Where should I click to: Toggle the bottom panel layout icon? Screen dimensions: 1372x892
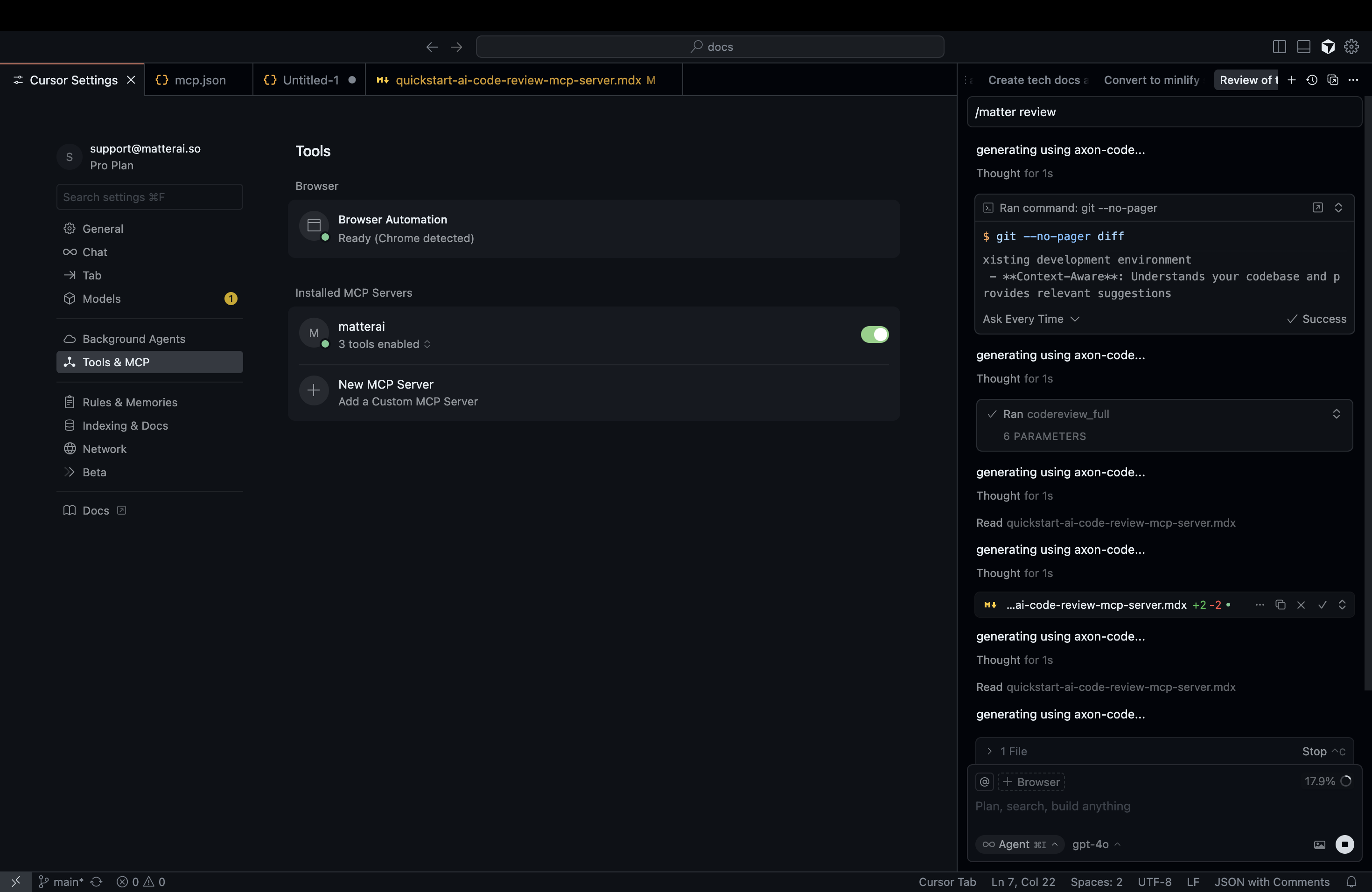1303,47
